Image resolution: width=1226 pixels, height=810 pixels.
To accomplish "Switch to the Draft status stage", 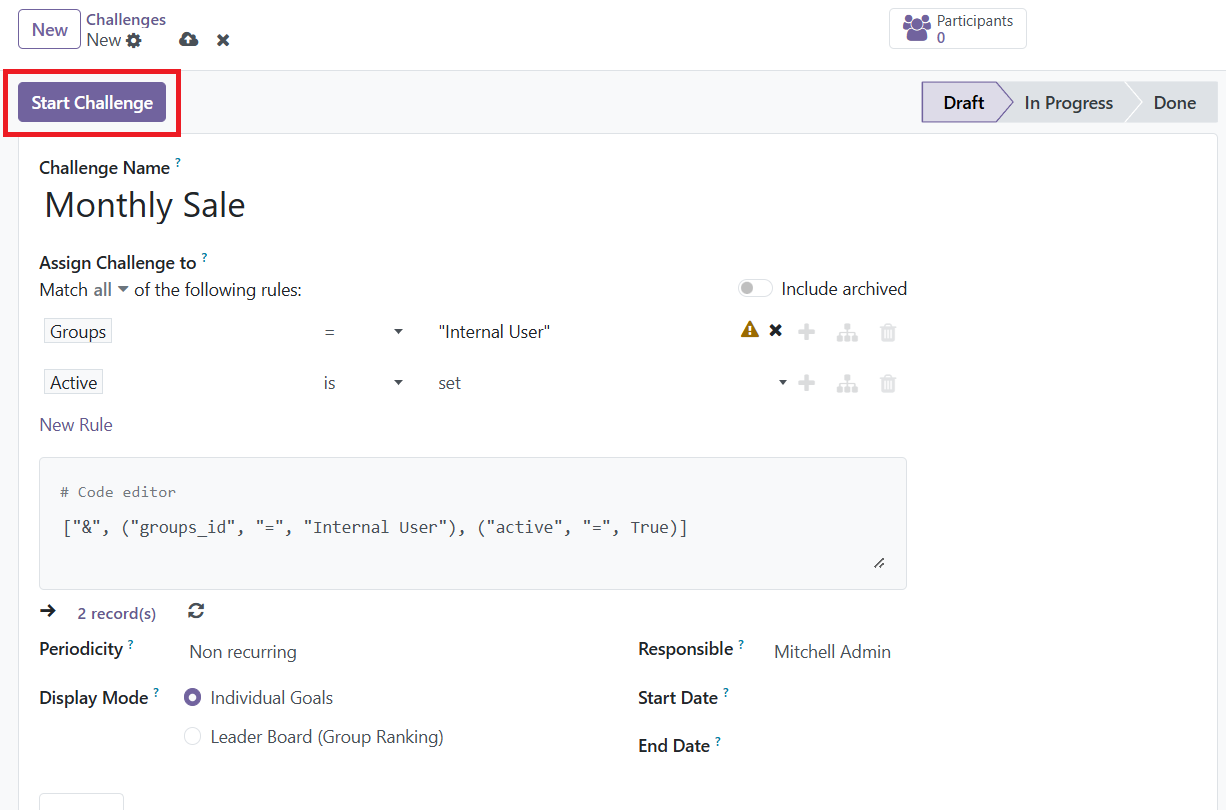I will (x=964, y=102).
